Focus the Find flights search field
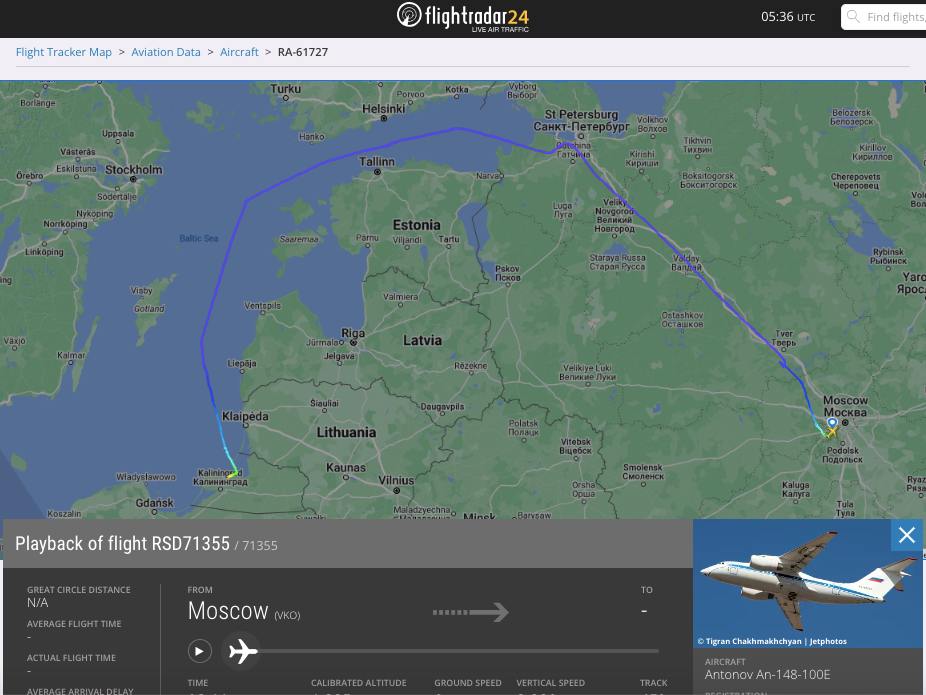 [x=894, y=17]
